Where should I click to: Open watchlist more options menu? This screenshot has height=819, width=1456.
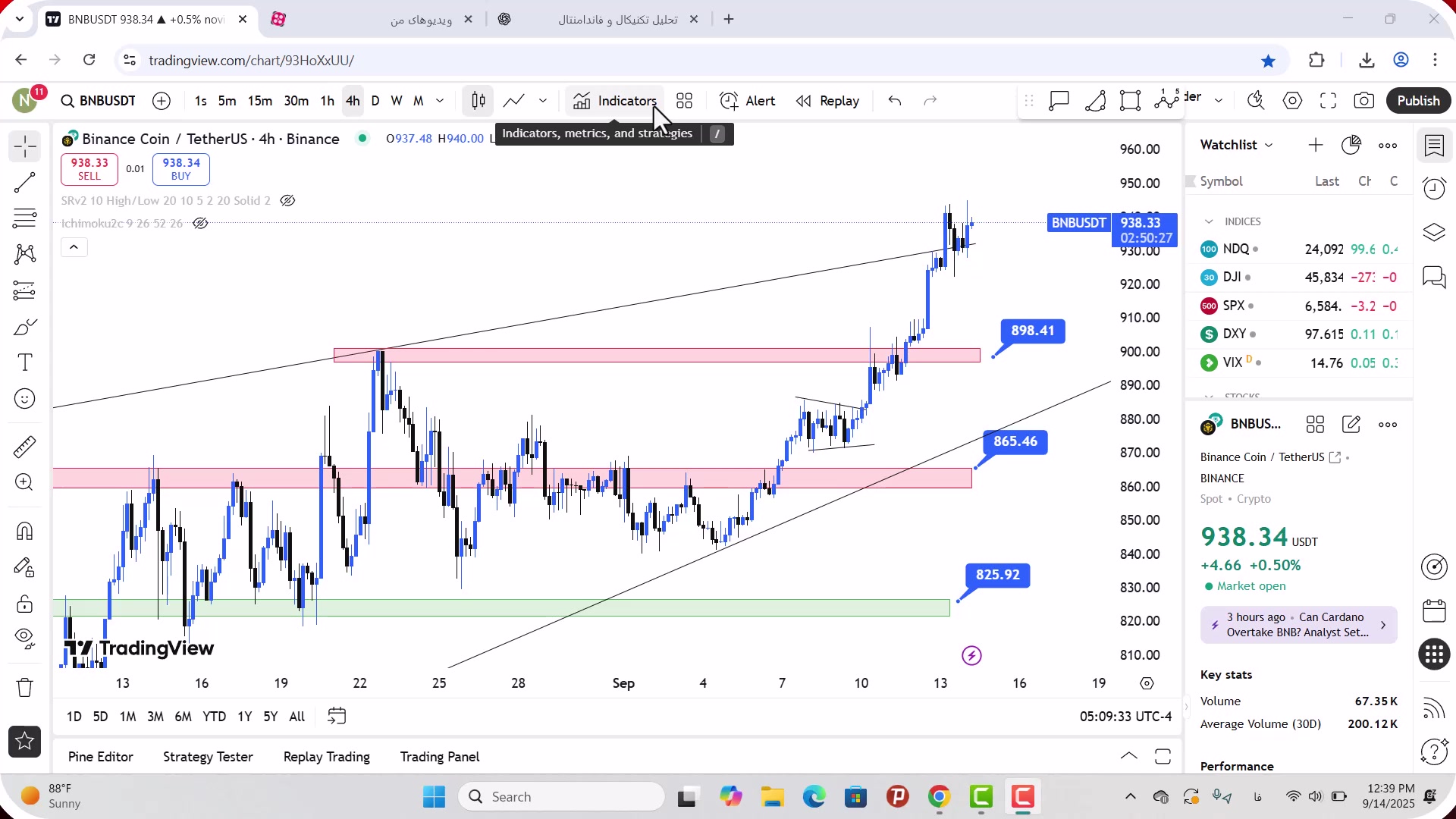pos(1388,146)
